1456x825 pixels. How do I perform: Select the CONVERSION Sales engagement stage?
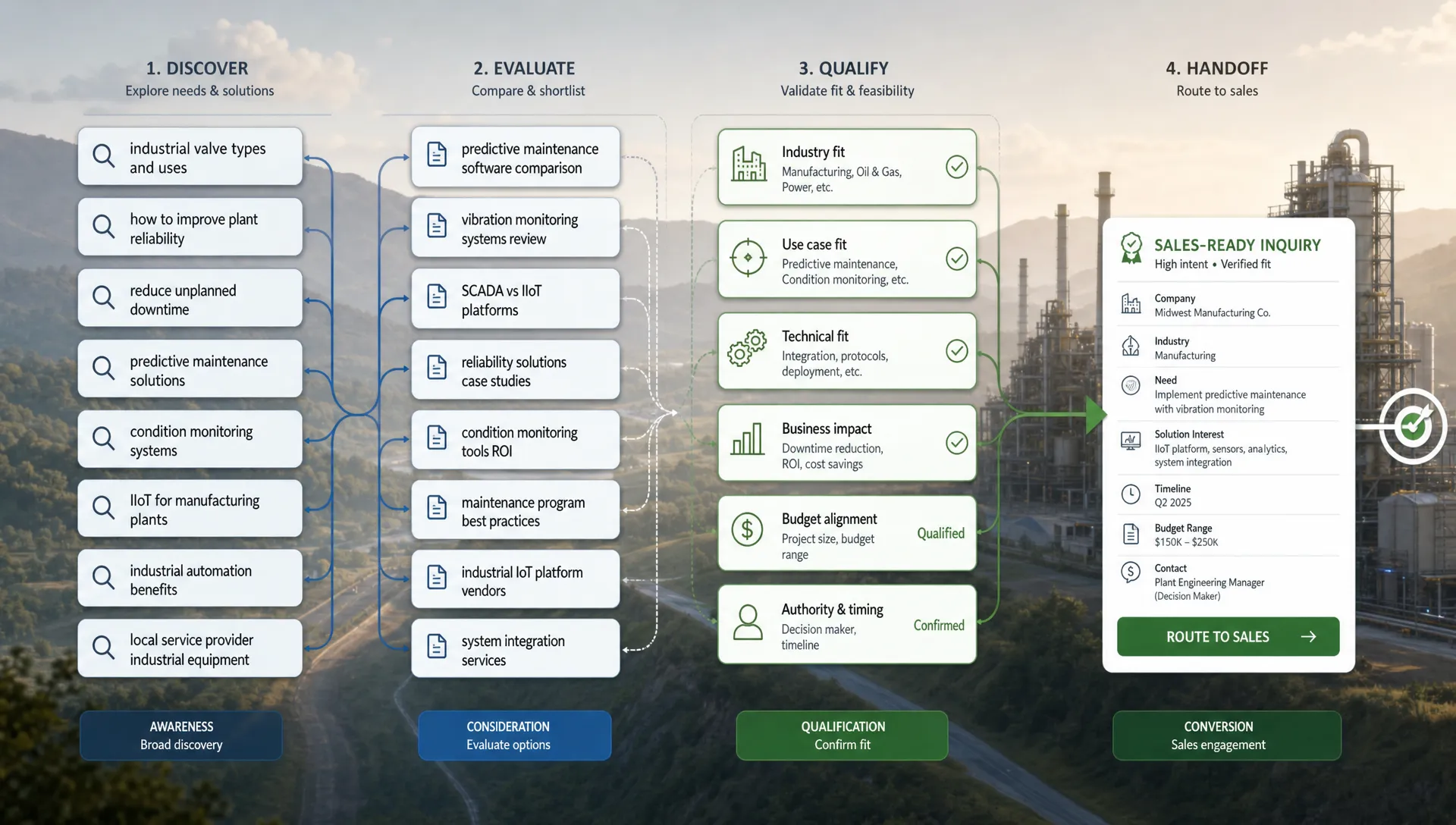coord(1227,736)
